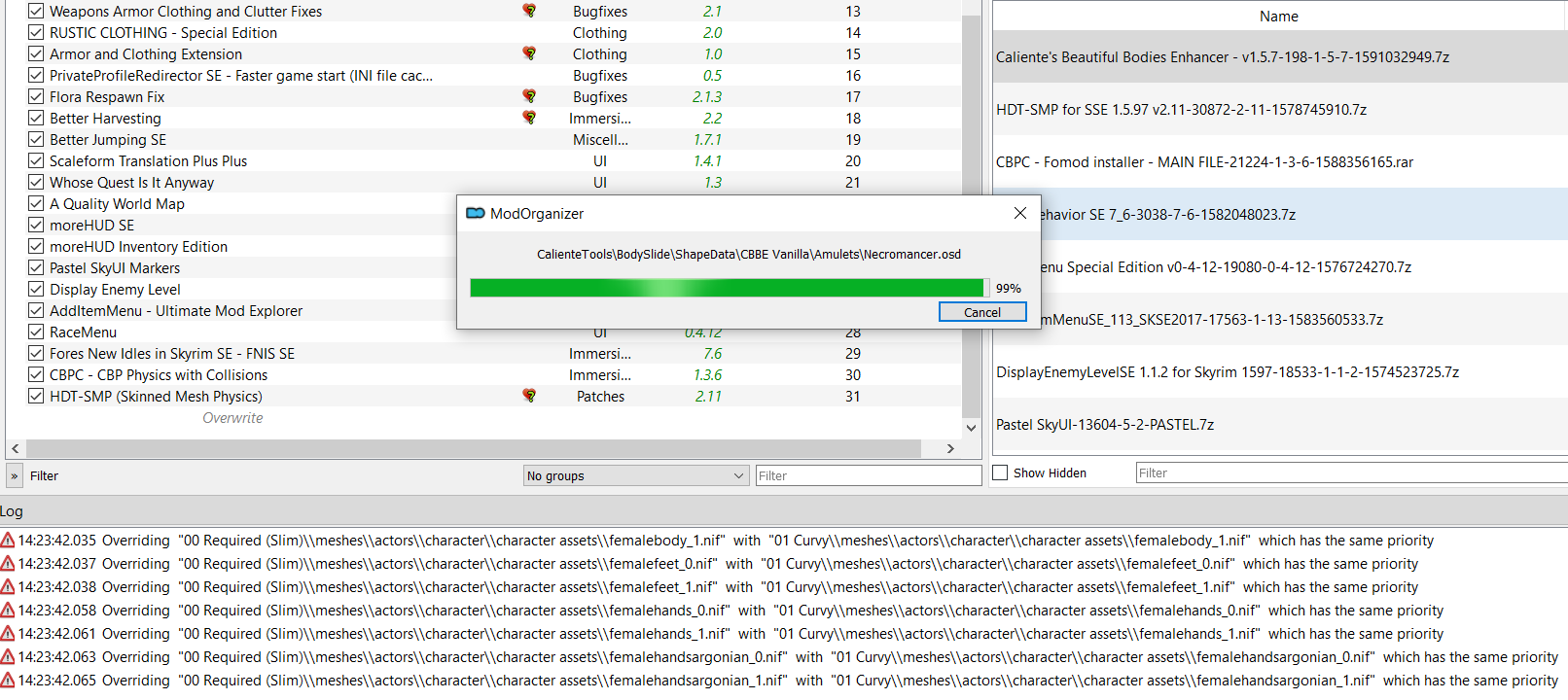Viewport: 1568px width, 700px height.
Task: Click warning icon on 14:23:42.038 log entry
Action: [8, 587]
